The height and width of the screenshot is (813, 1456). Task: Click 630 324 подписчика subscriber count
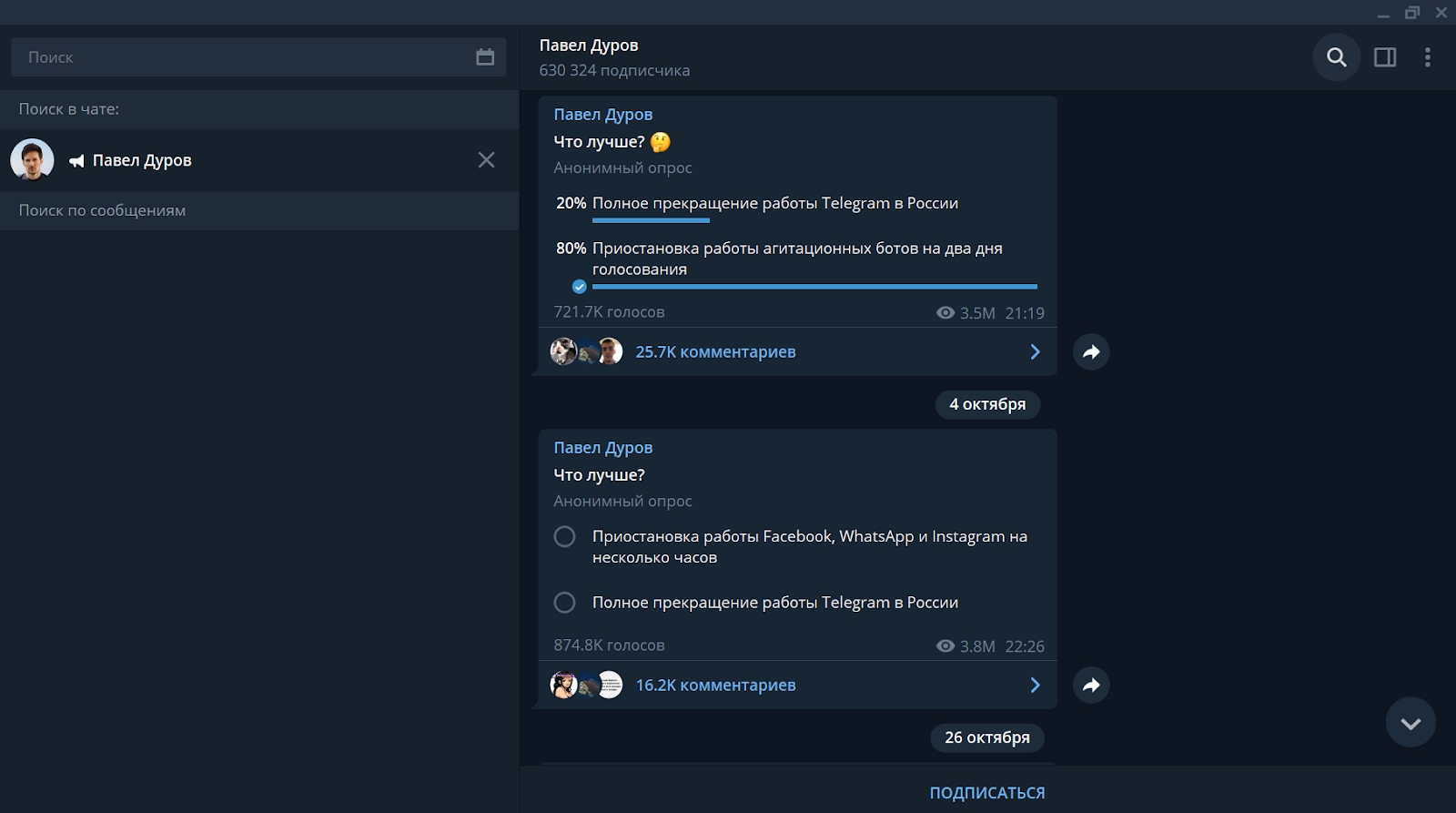[x=614, y=70]
